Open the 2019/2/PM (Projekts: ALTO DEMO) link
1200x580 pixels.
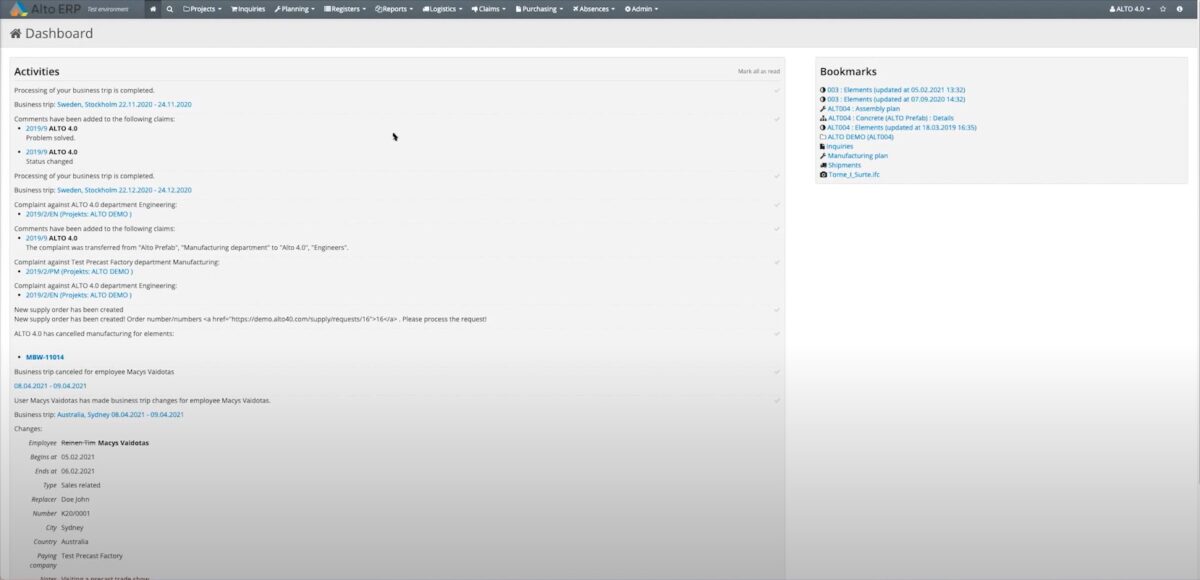79,271
